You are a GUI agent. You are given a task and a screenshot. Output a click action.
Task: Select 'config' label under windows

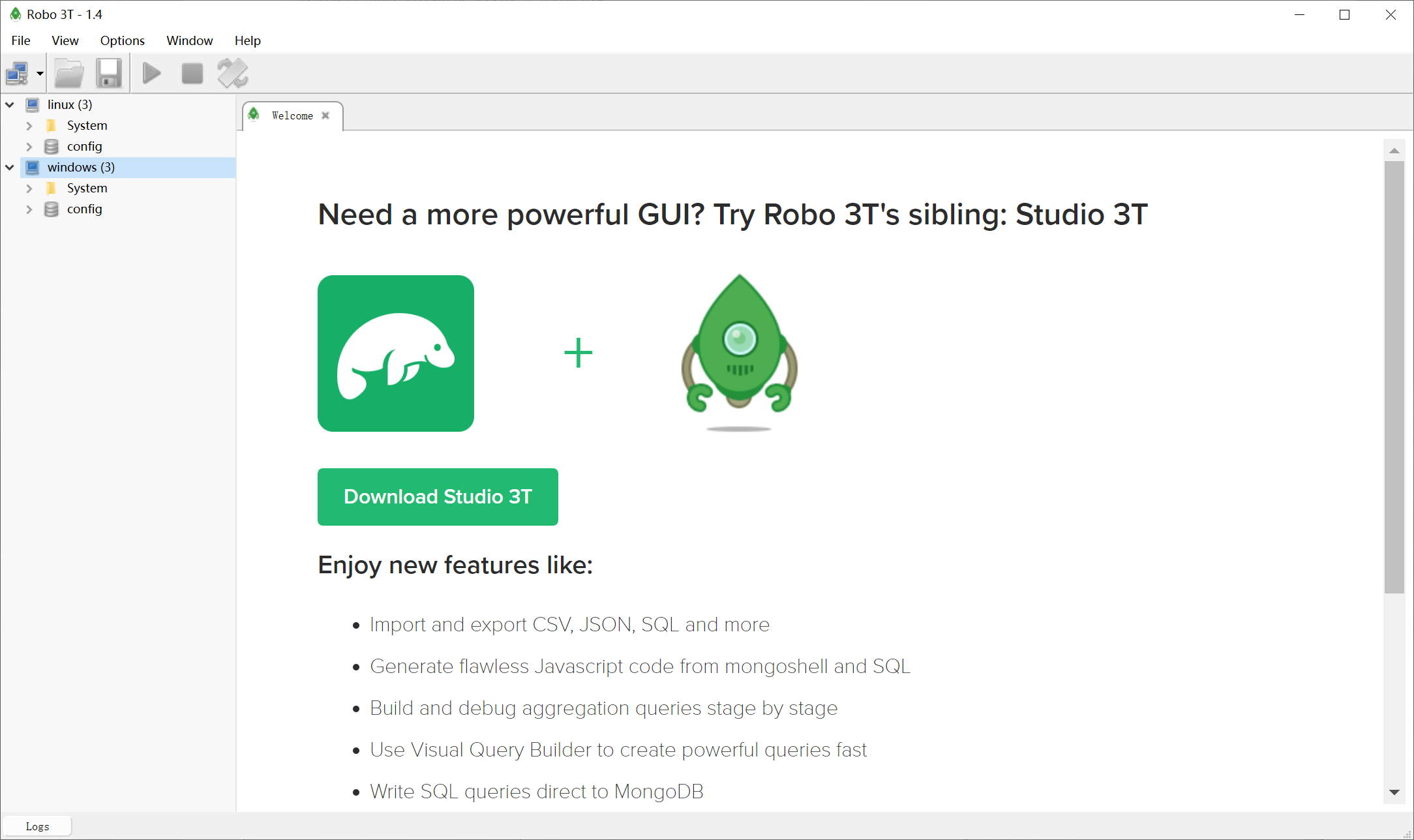click(x=84, y=209)
